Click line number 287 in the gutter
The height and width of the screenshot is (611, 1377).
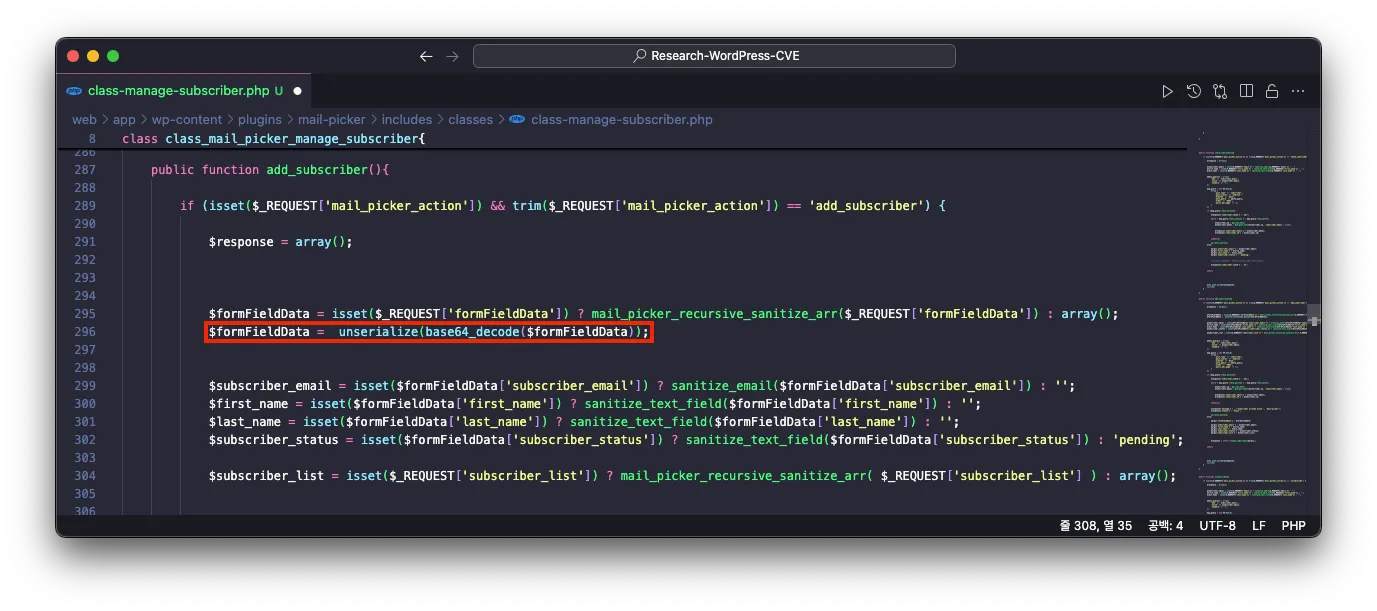click(x=84, y=170)
